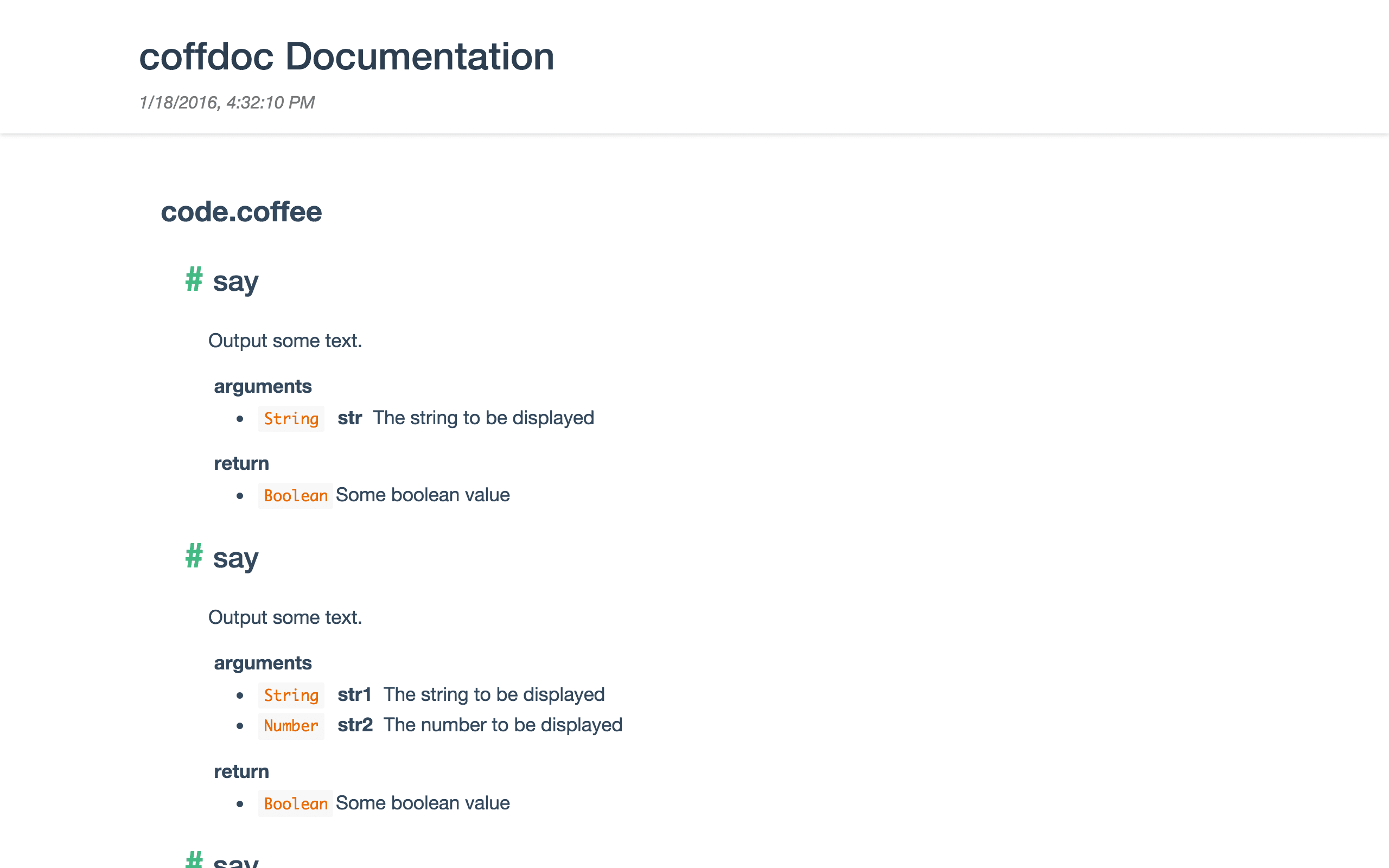This screenshot has height=868, width=1389.
Task: Click the first say function heading
Action: click(235, 282)
